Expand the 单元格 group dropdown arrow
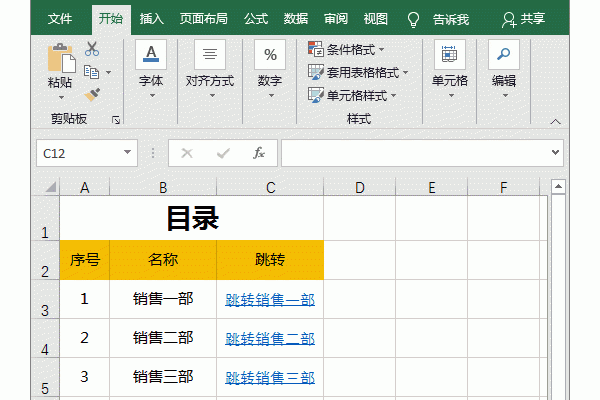The height and width of the screenshot is (400, 600). [451, 95]
